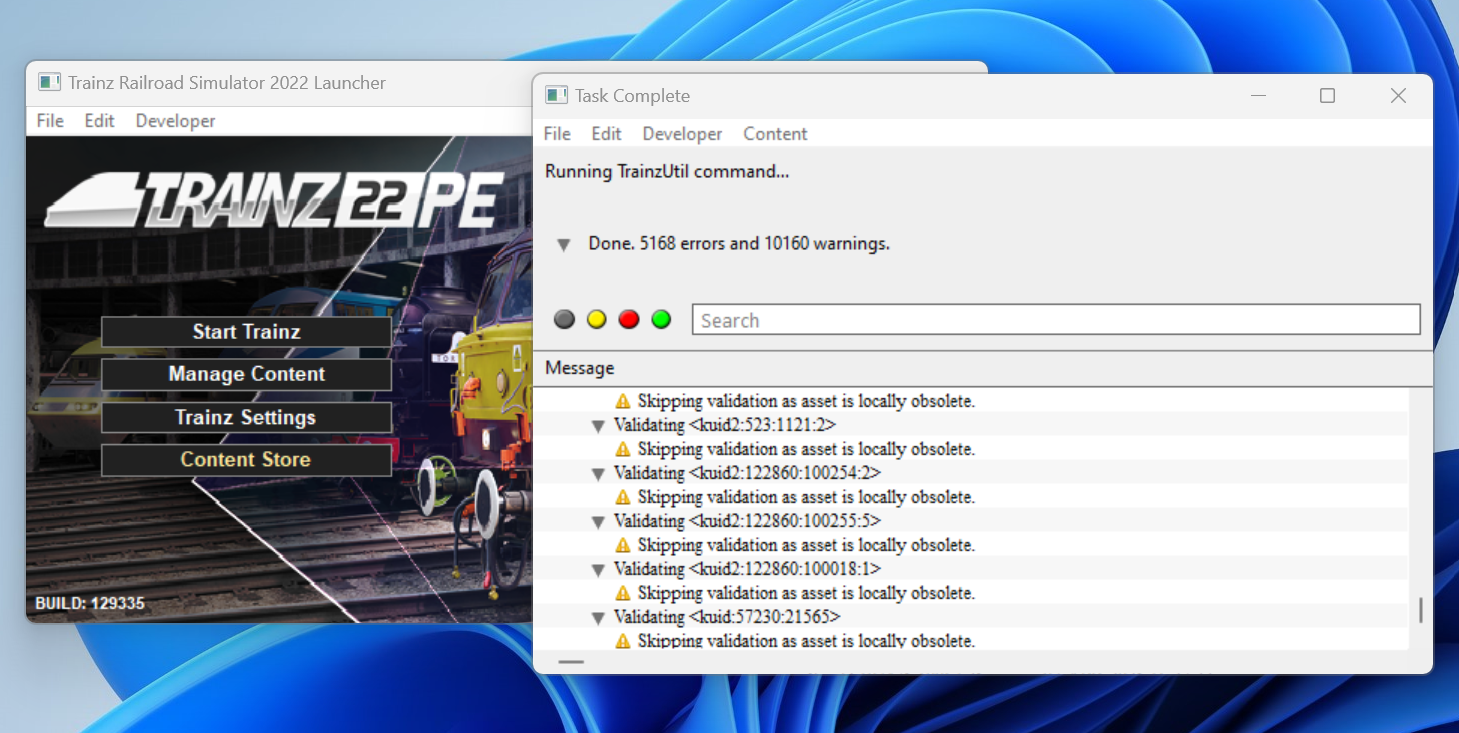Click warning icon under kuid2:122860:100254:2
The image size is (1459, 733).
622,497
